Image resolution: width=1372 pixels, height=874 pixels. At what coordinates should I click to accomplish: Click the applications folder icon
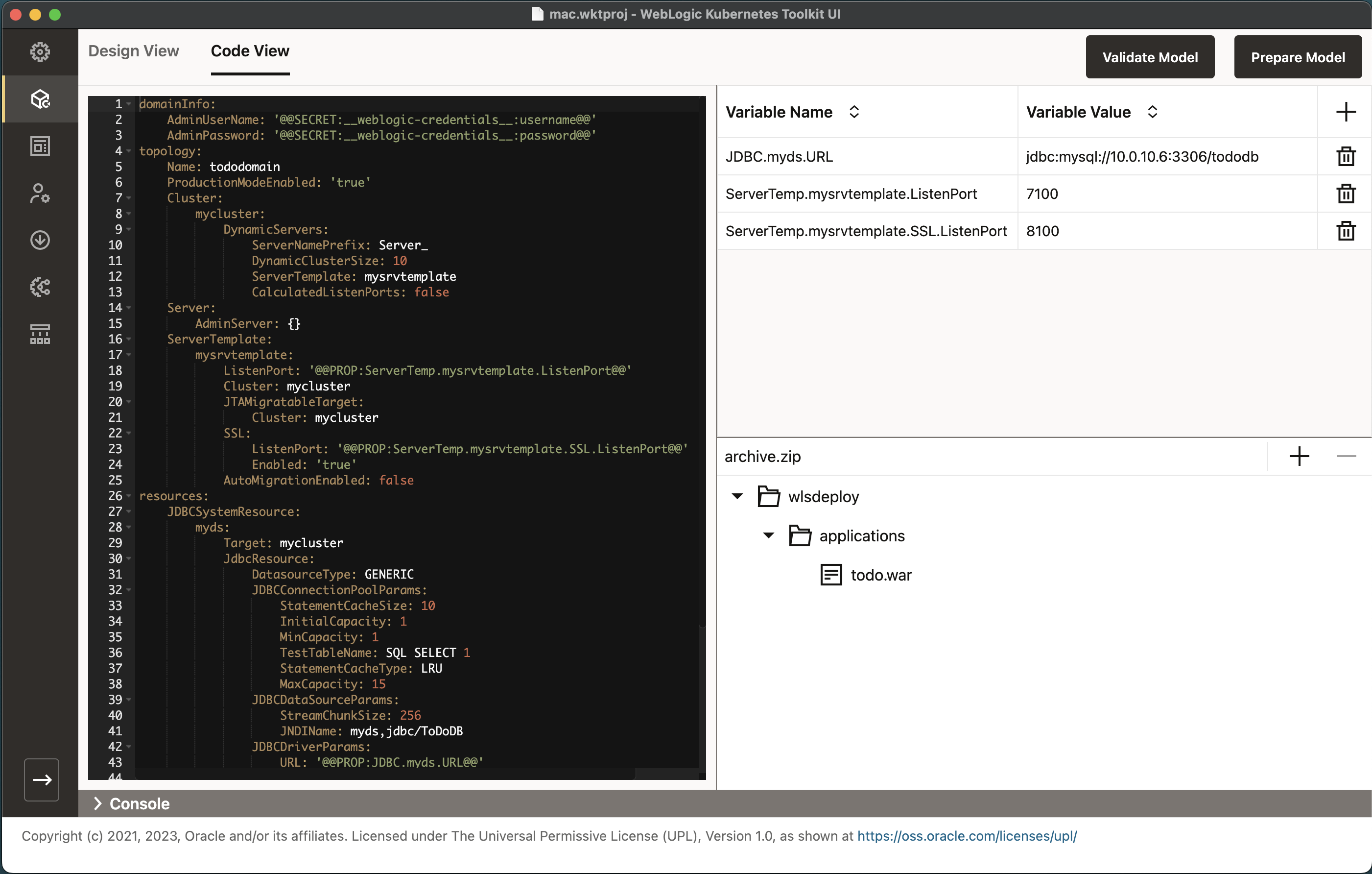pos(800,535)
